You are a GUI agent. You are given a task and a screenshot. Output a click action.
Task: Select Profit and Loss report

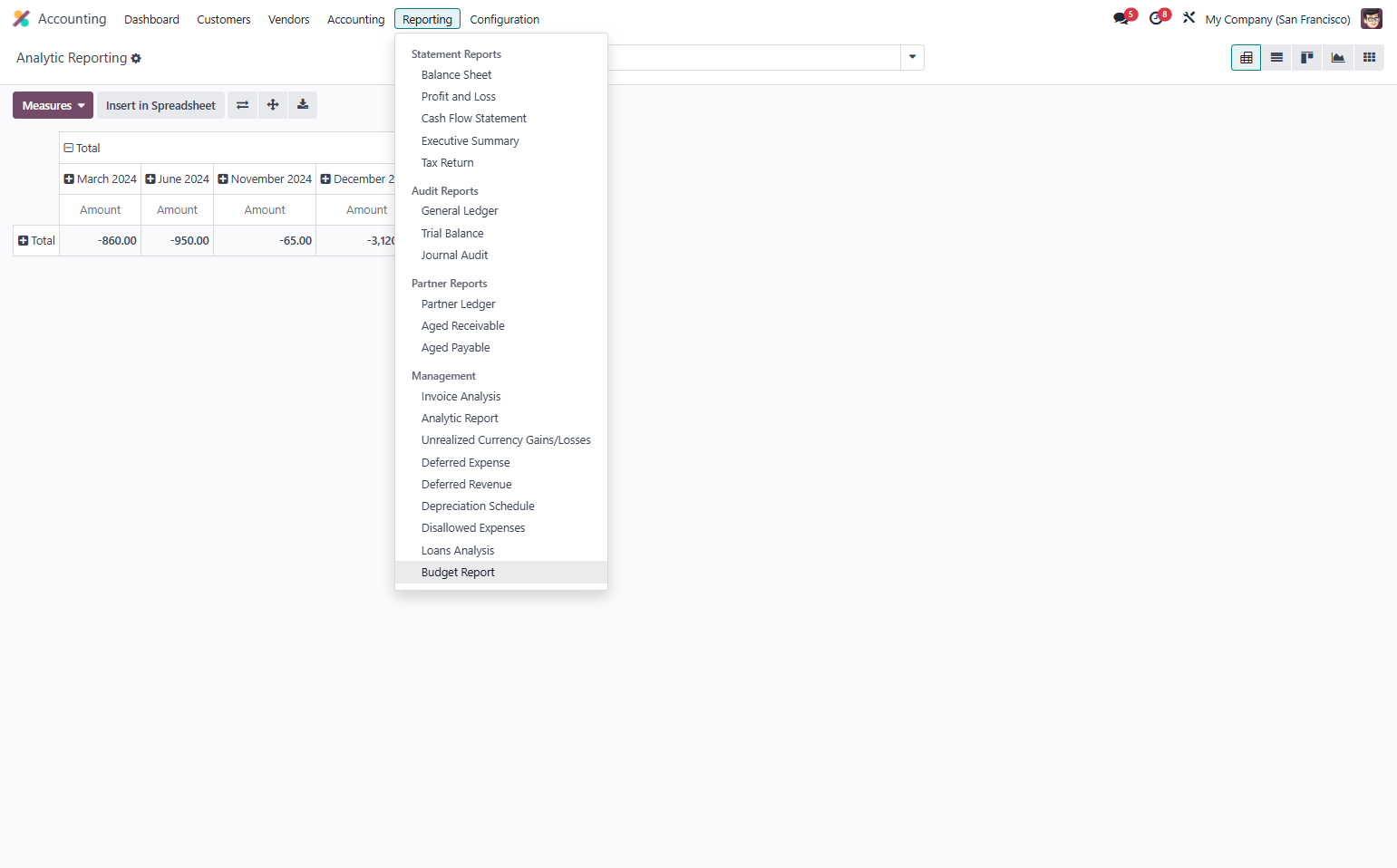pos(501,96)
